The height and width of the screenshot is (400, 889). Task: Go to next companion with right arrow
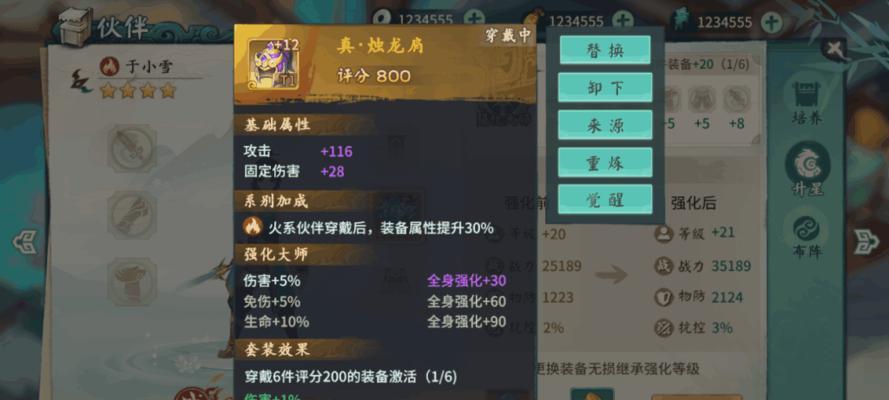pyautogui.click(x=865, y=242)
